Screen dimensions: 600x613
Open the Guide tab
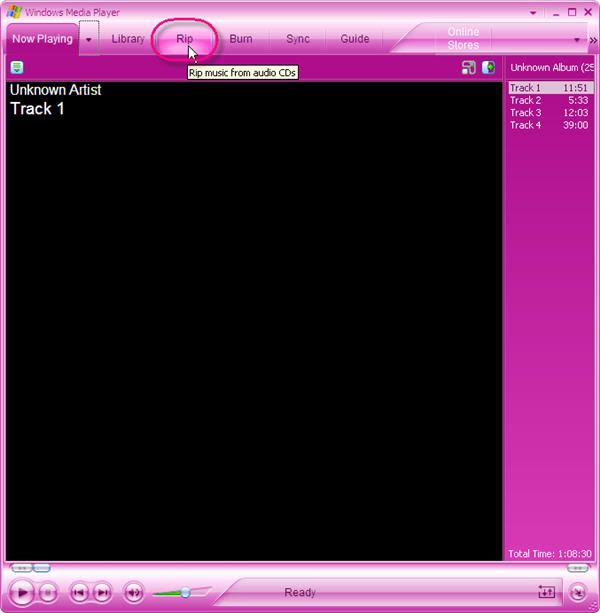point(355,39)
